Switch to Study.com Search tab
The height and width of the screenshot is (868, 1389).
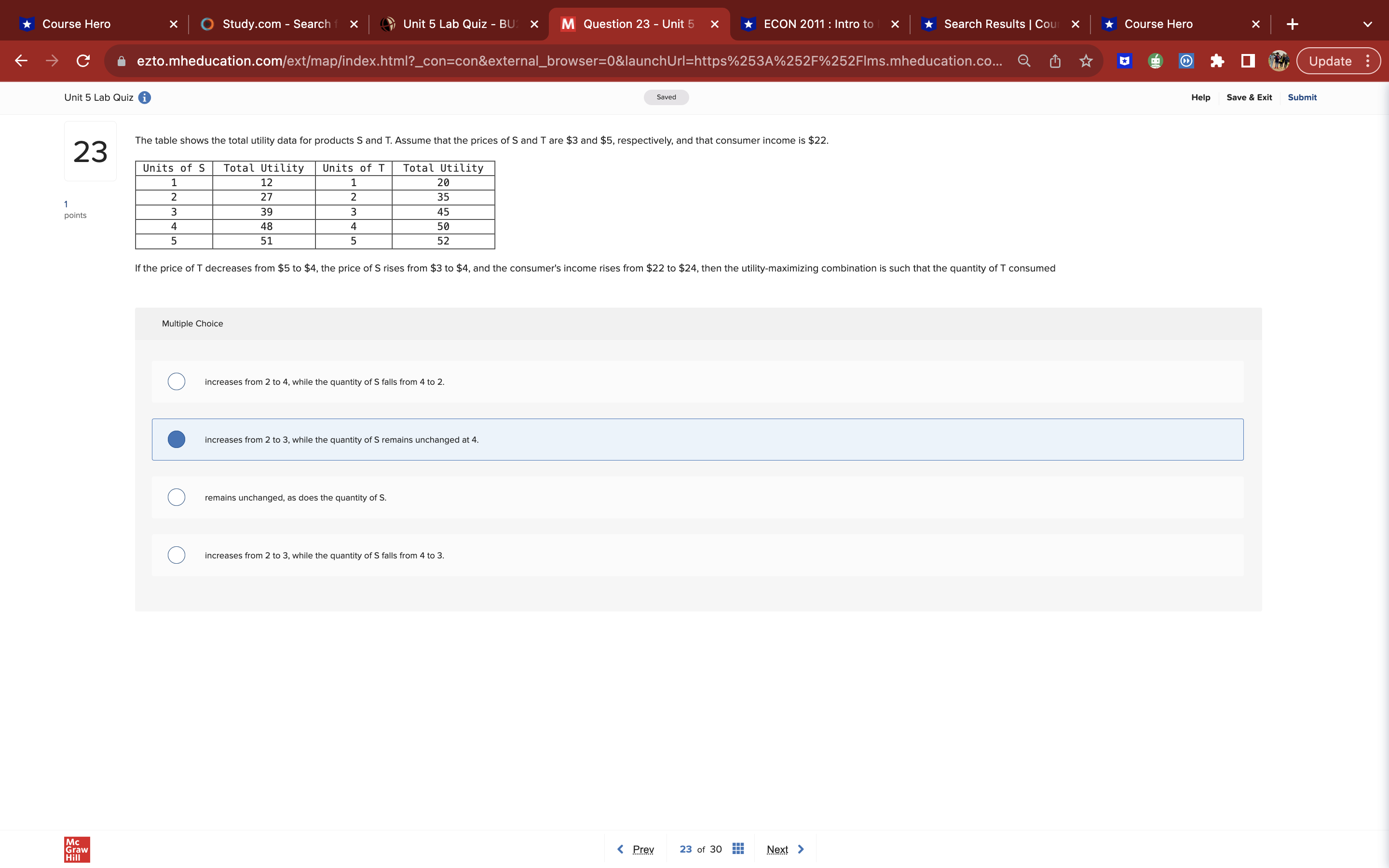point(275,24)
